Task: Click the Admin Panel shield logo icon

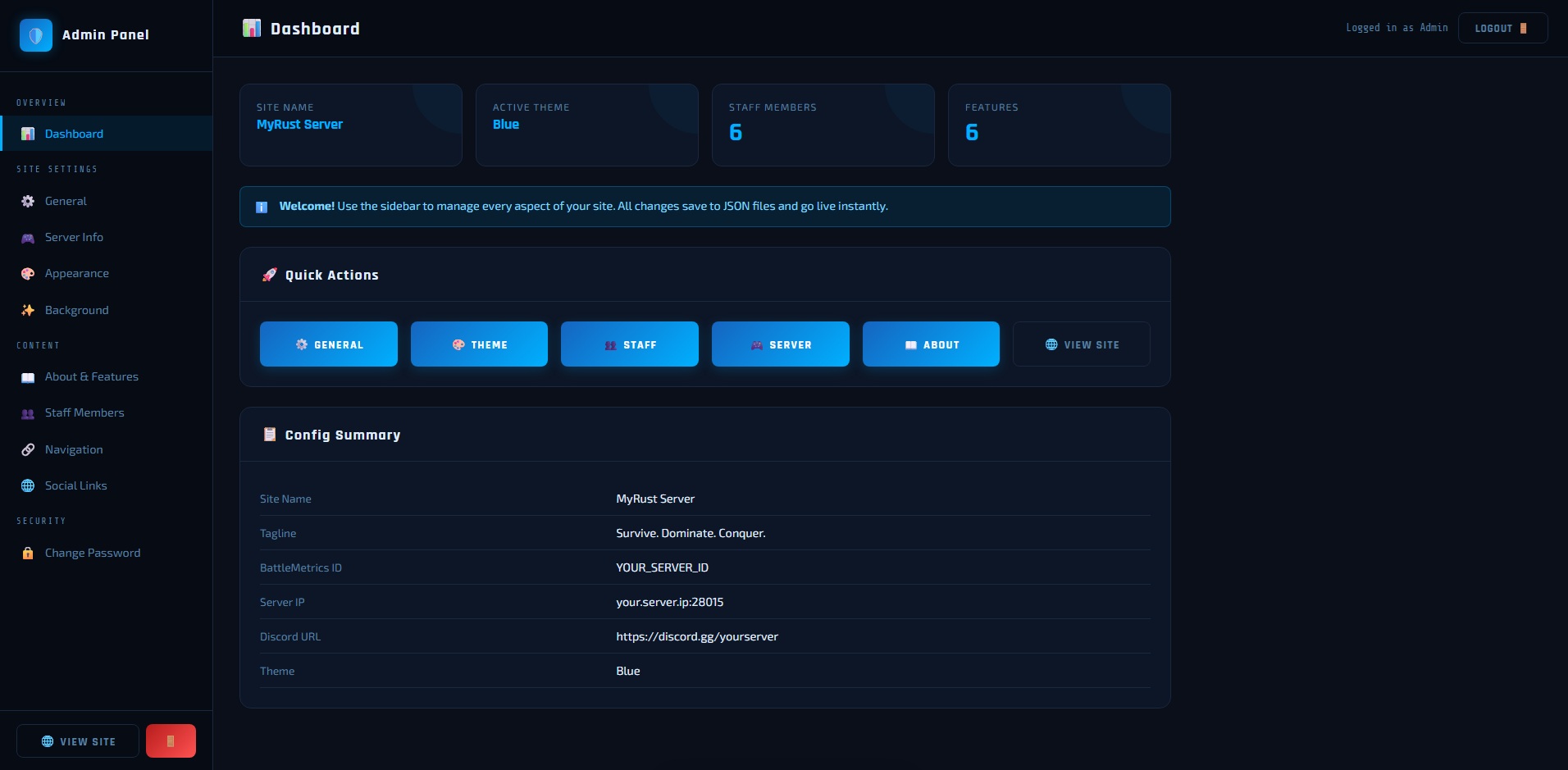Action: [35, 35]
